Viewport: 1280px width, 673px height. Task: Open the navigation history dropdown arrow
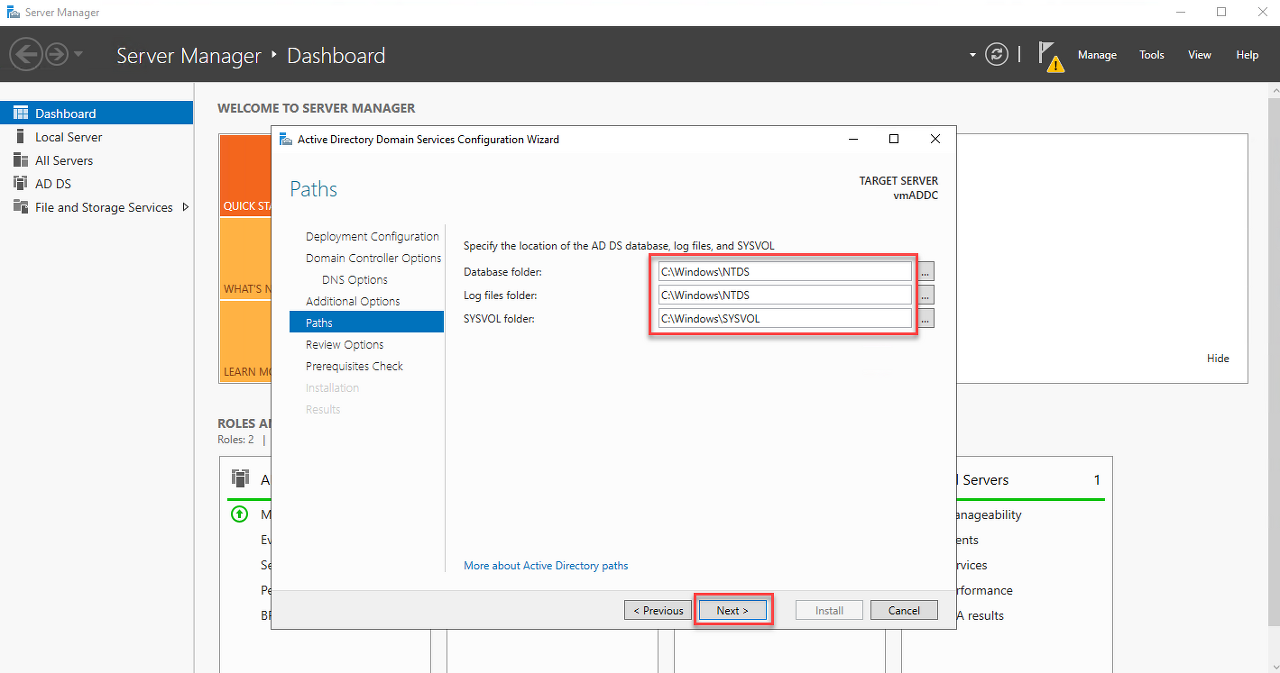[x=79, y=54]
